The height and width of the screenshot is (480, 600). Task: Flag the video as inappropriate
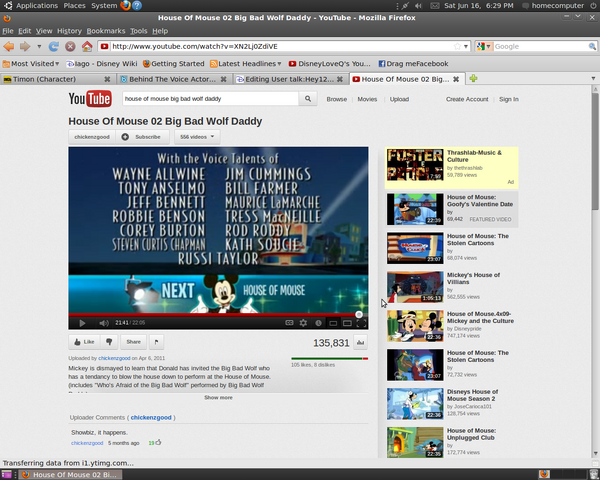coord(157,342)
